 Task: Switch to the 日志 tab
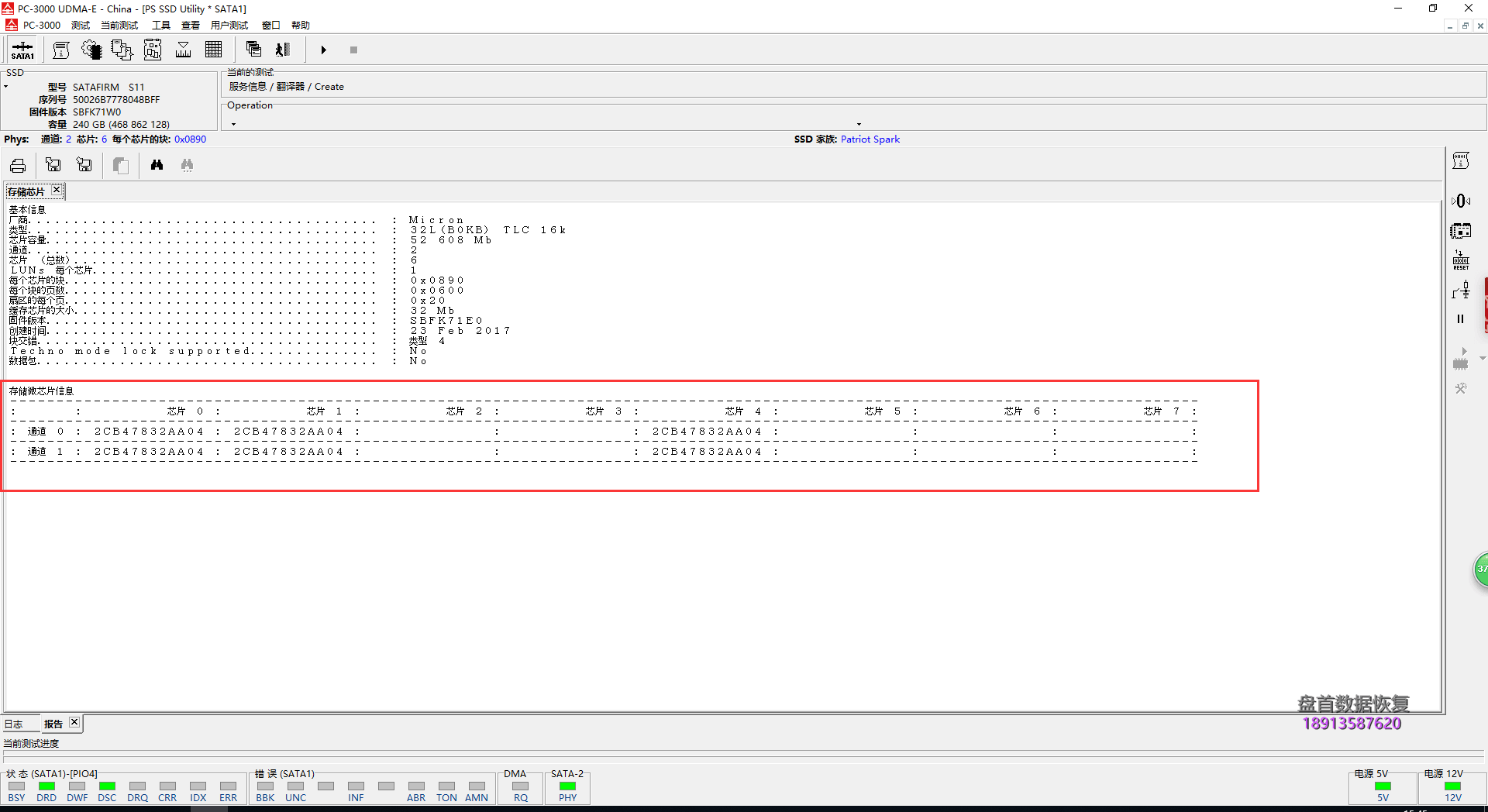14,724
